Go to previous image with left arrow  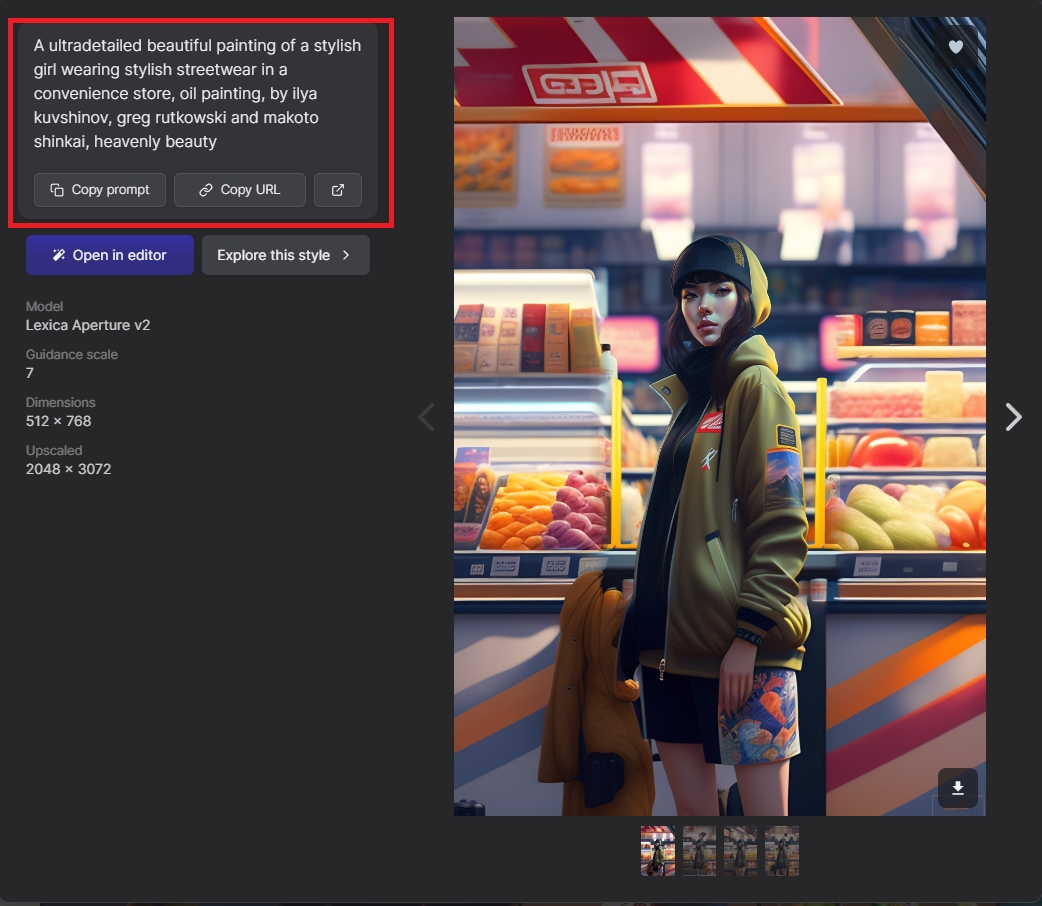427,417
